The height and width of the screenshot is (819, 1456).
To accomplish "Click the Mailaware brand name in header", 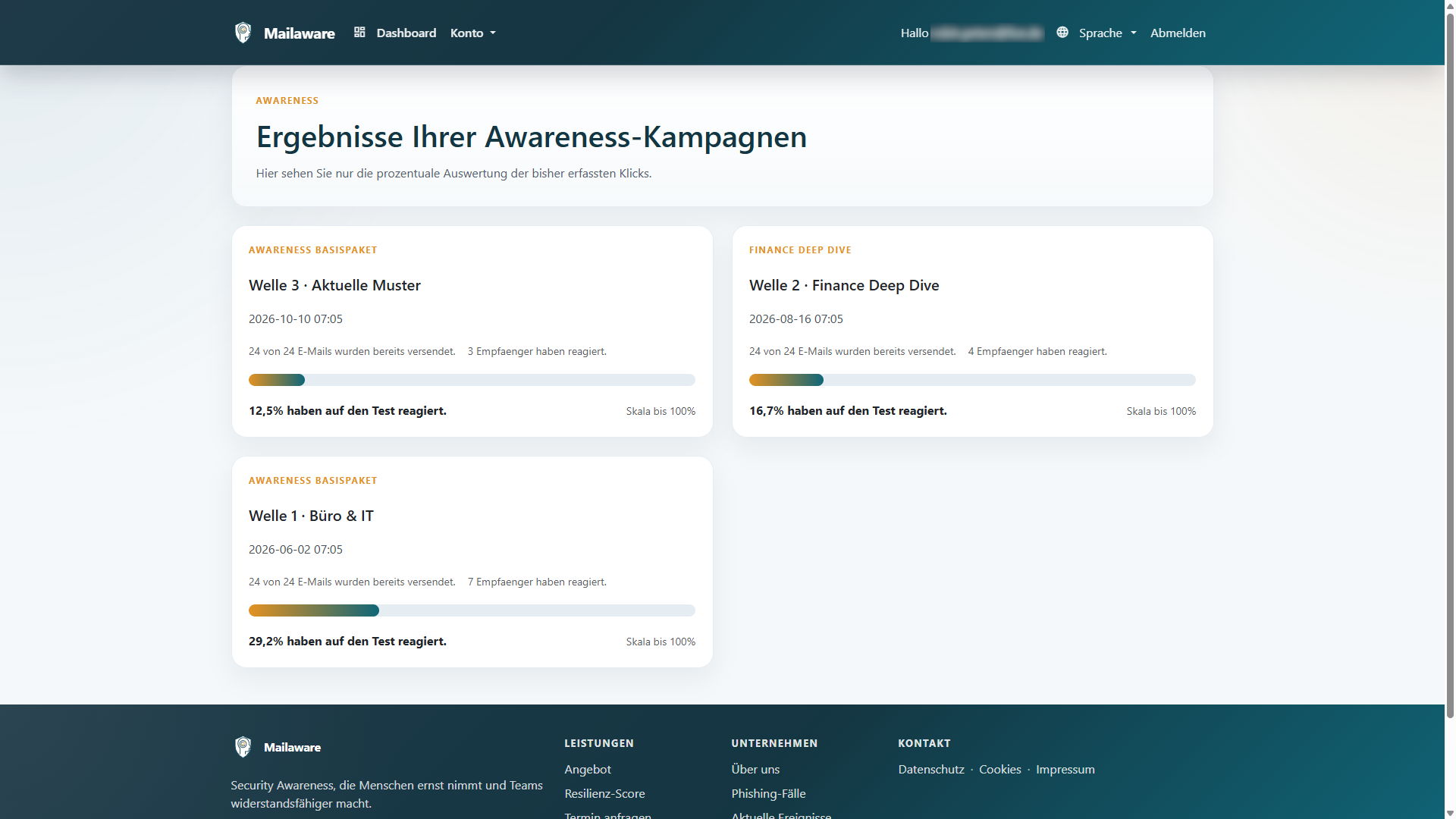I will click(300, 33).
